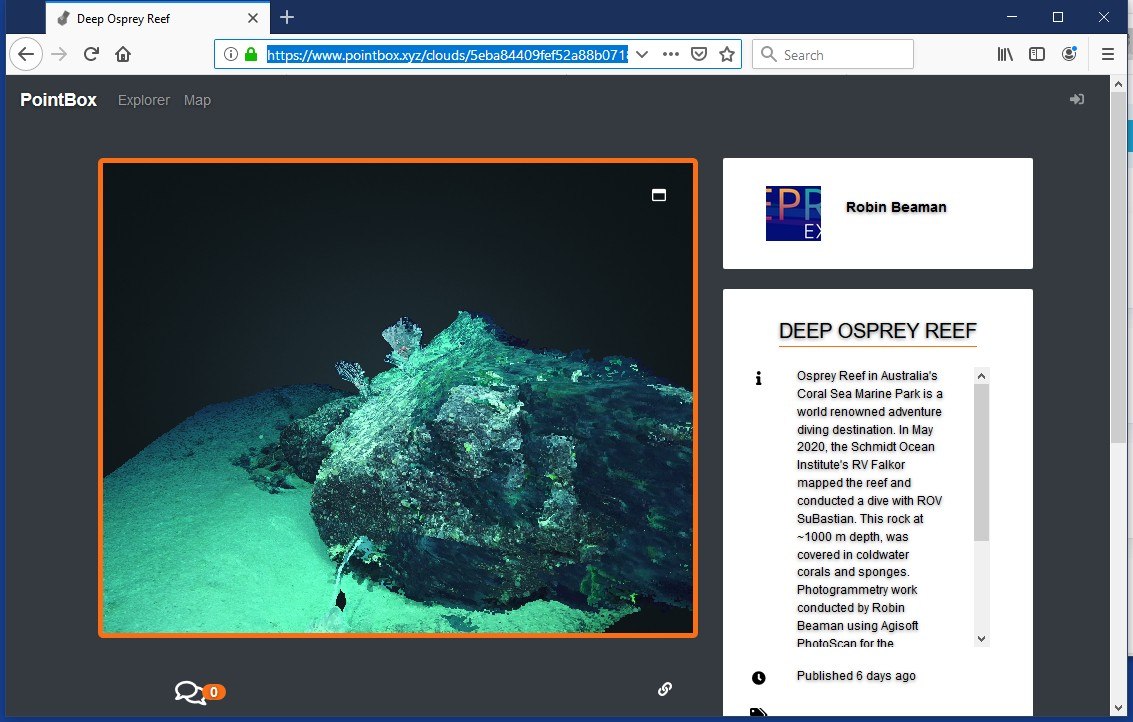Open the Firefox hamburger menu
The width and height of the screenshot is (1133, 722).
(x=1107, y=54)
